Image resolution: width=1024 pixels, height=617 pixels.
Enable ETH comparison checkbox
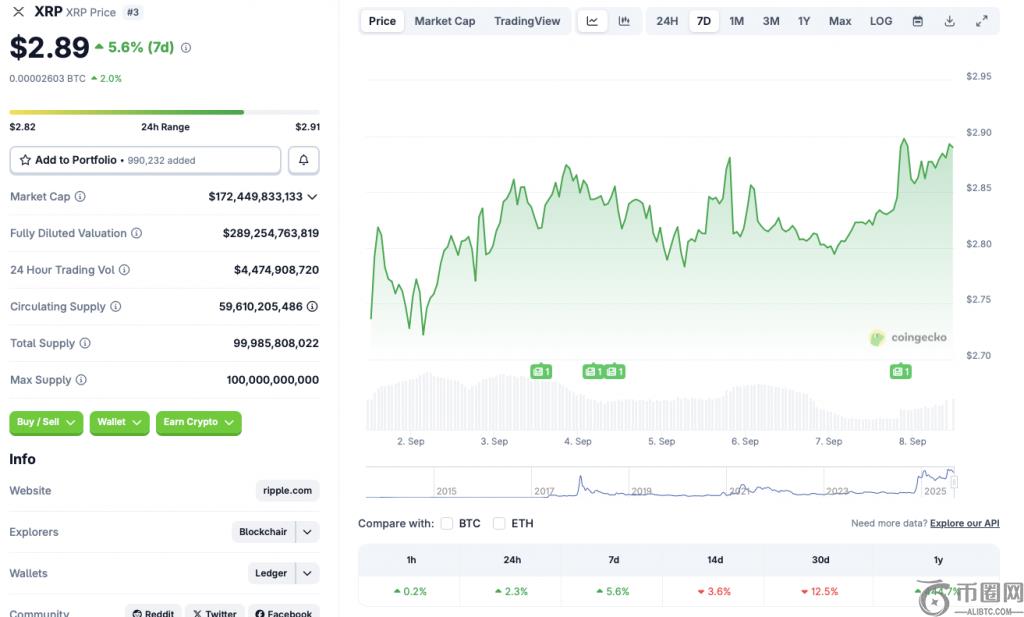499,523
